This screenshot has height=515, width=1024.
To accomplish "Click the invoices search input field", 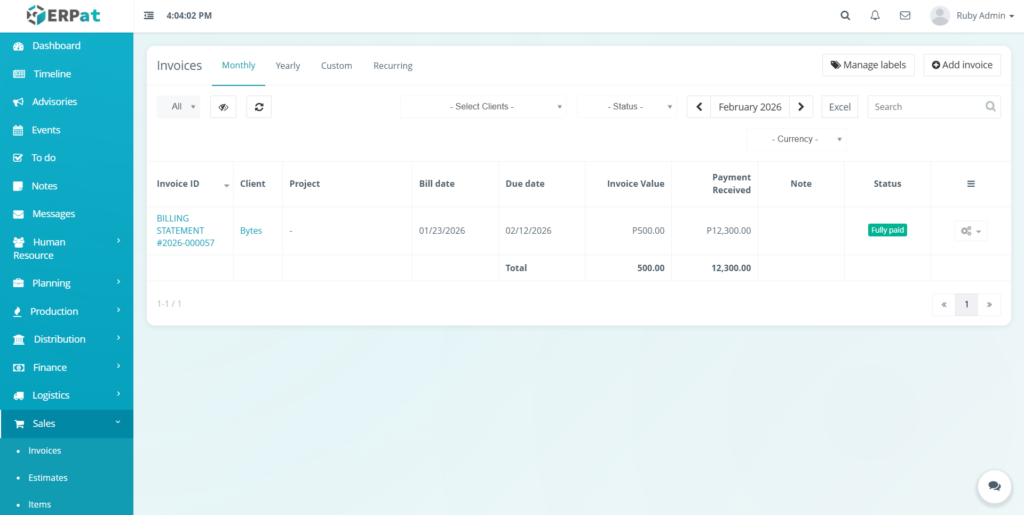I will pyautogui.click(x=925, y=107).
